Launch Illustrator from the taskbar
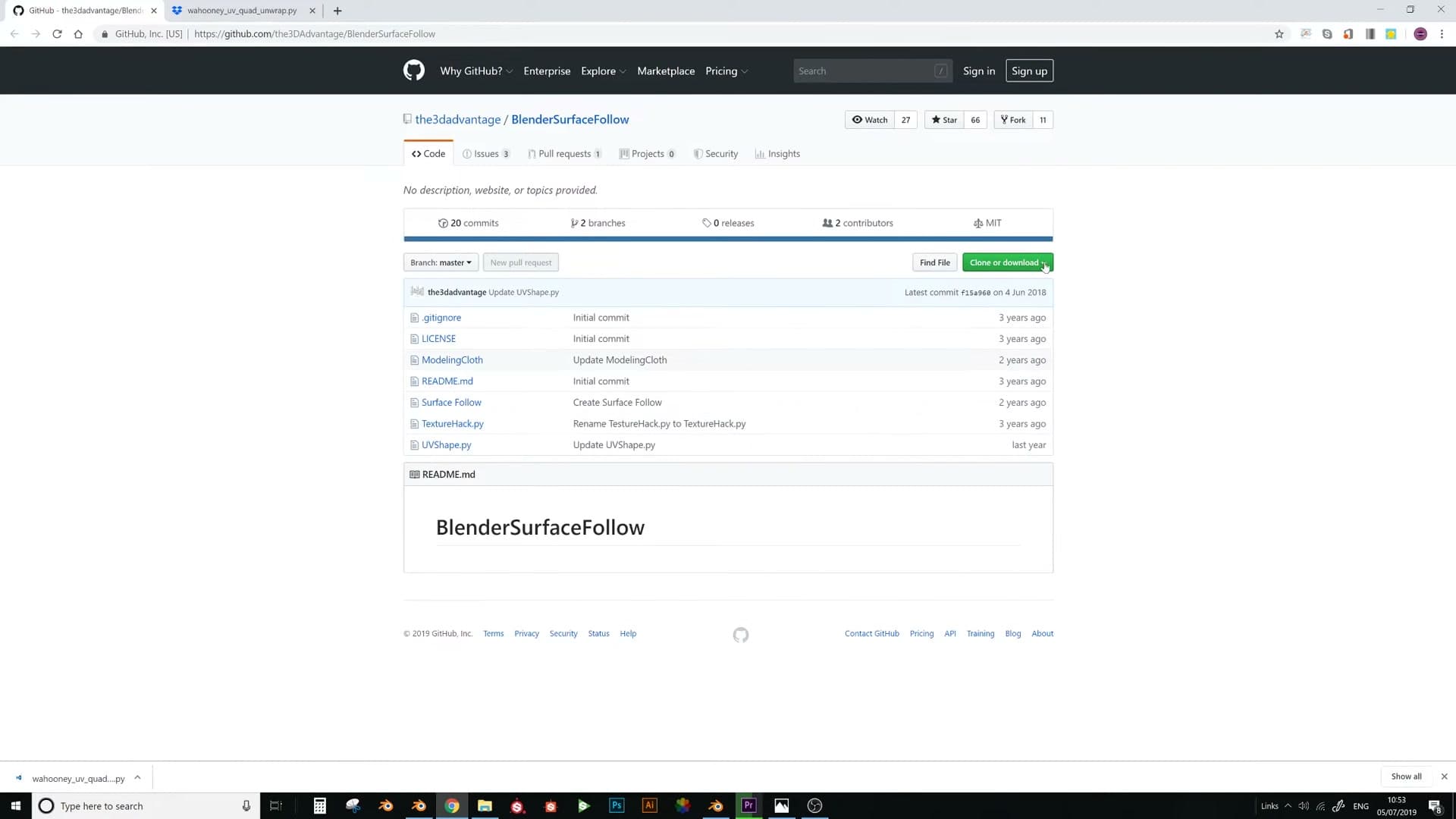 click(x=650, y=805)
